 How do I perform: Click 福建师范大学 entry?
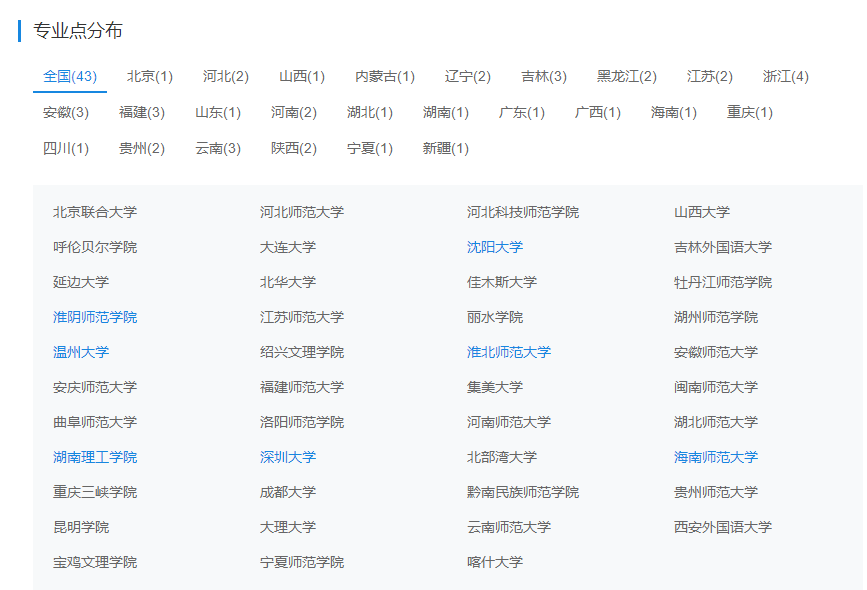point(302,387)
